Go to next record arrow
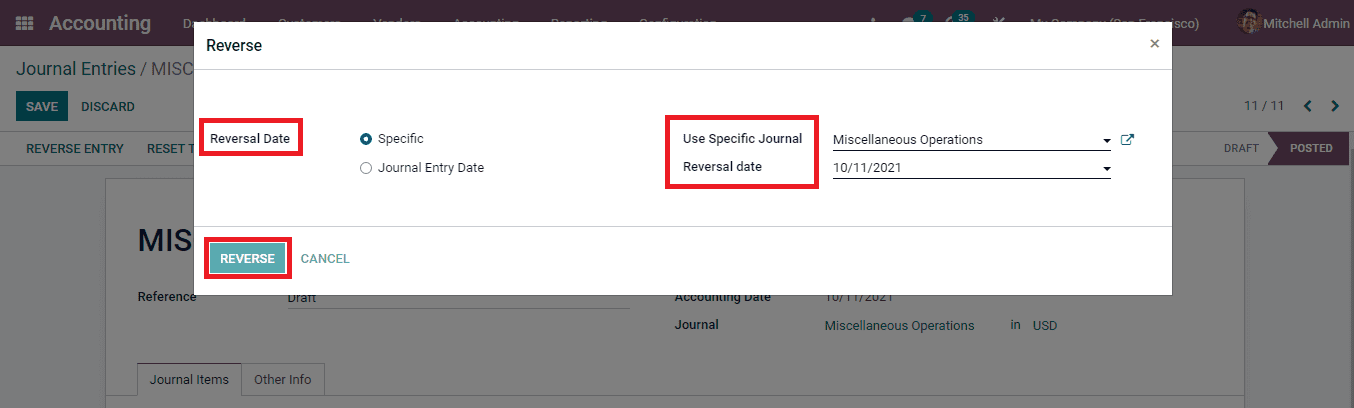This screenshot has width=1354, height=408. tap(1334, 106)
